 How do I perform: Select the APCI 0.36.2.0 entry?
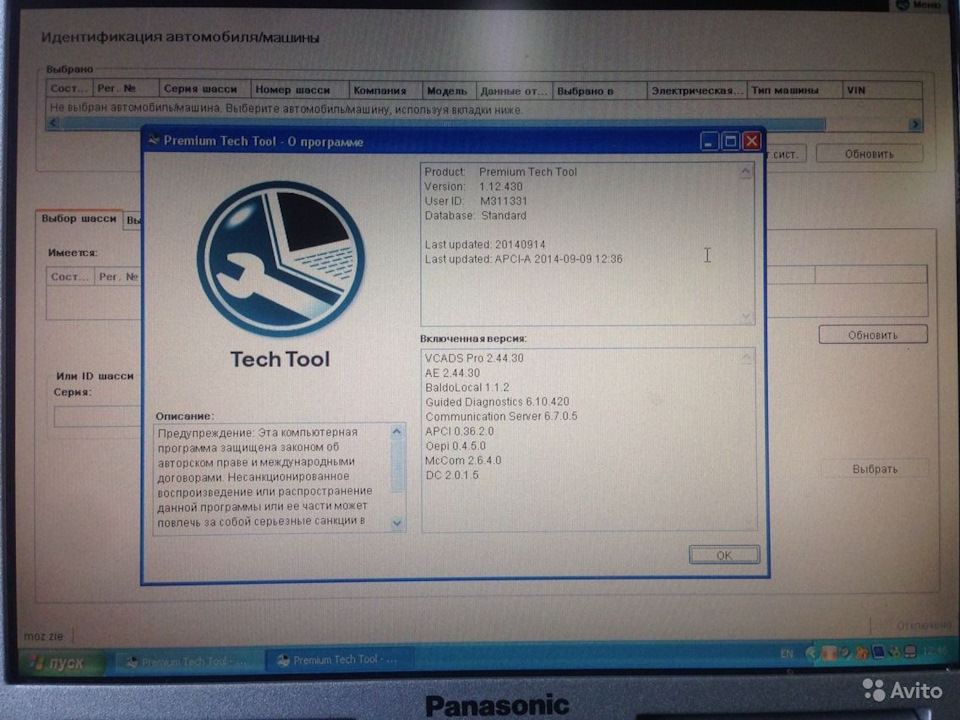click(459, 431)
